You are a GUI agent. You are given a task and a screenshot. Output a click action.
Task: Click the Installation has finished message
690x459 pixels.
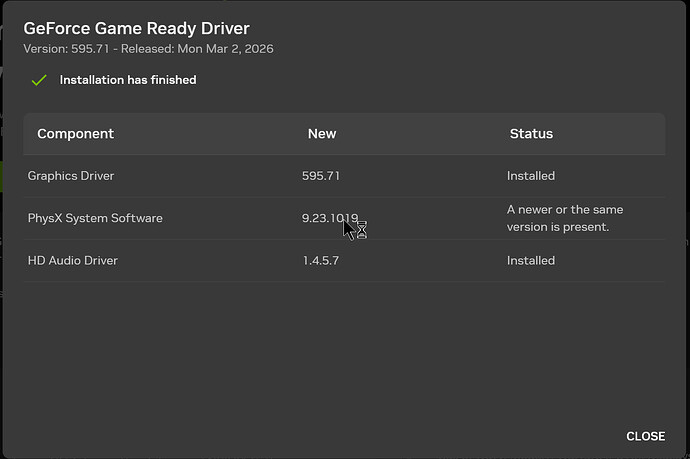(x=128, y=80)
